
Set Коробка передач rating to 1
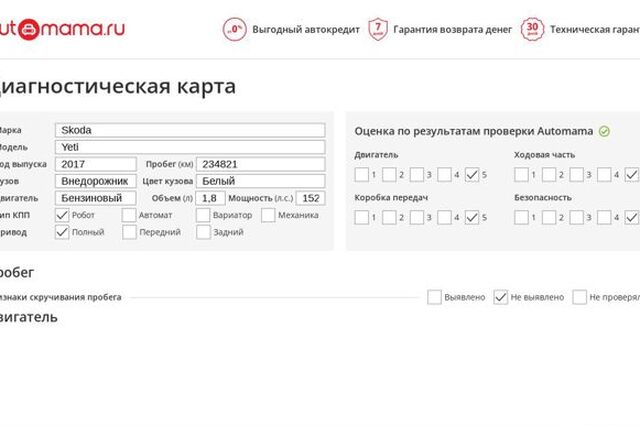[362, 217]
